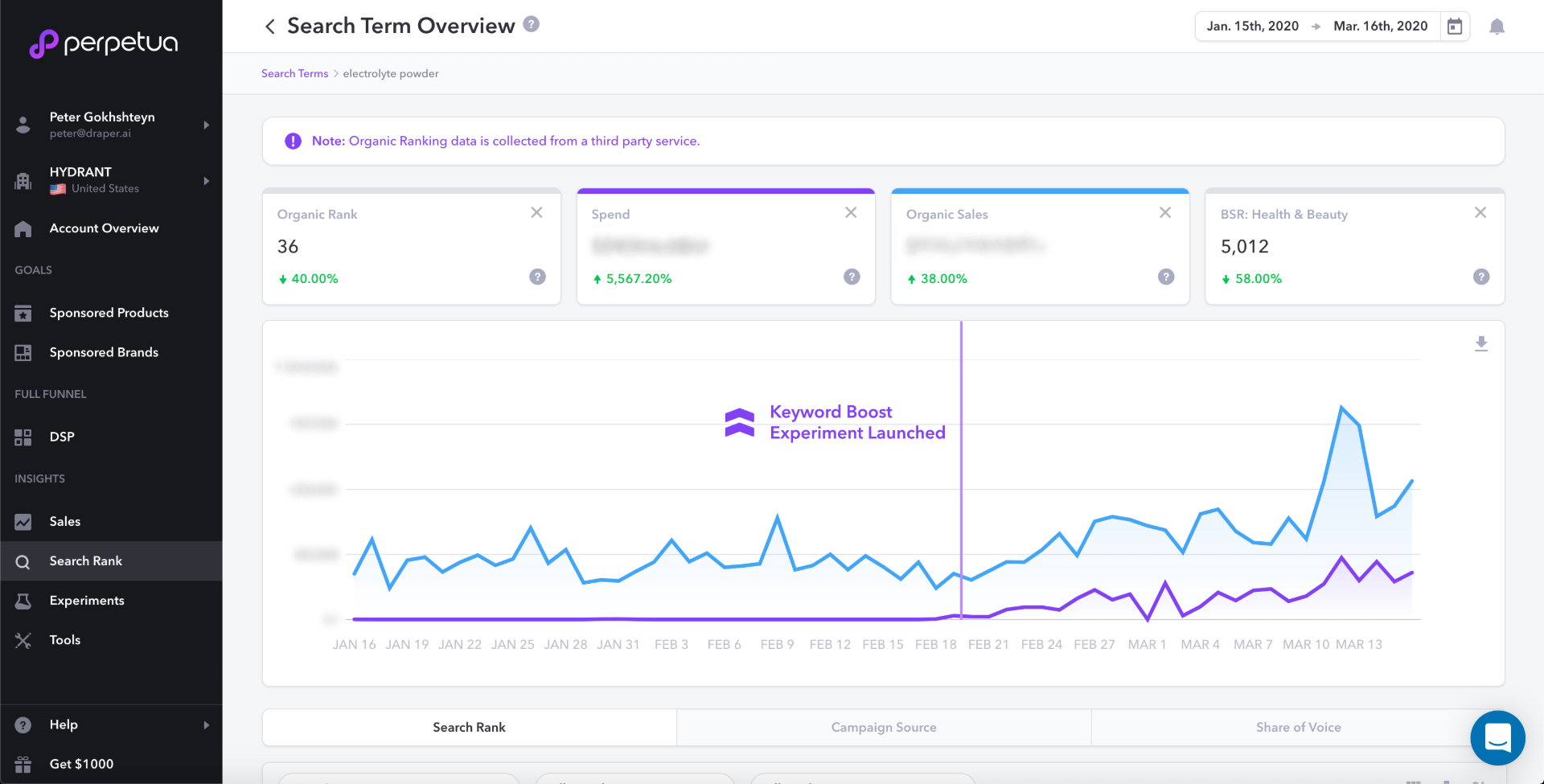Open the Search Terms breadcrumb link
This screenshot has height=784, width=1544.
tap(294, 73)
